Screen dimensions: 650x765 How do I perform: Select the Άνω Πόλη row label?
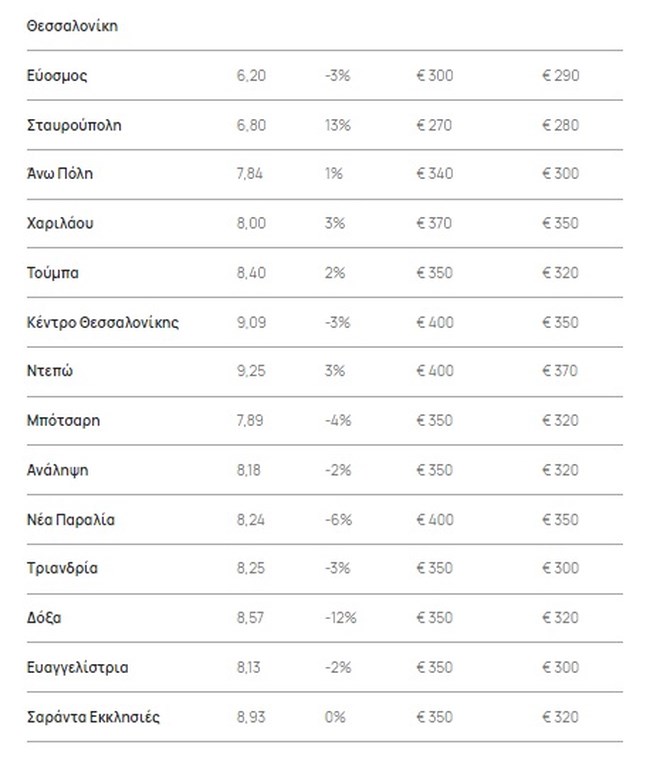60,174
